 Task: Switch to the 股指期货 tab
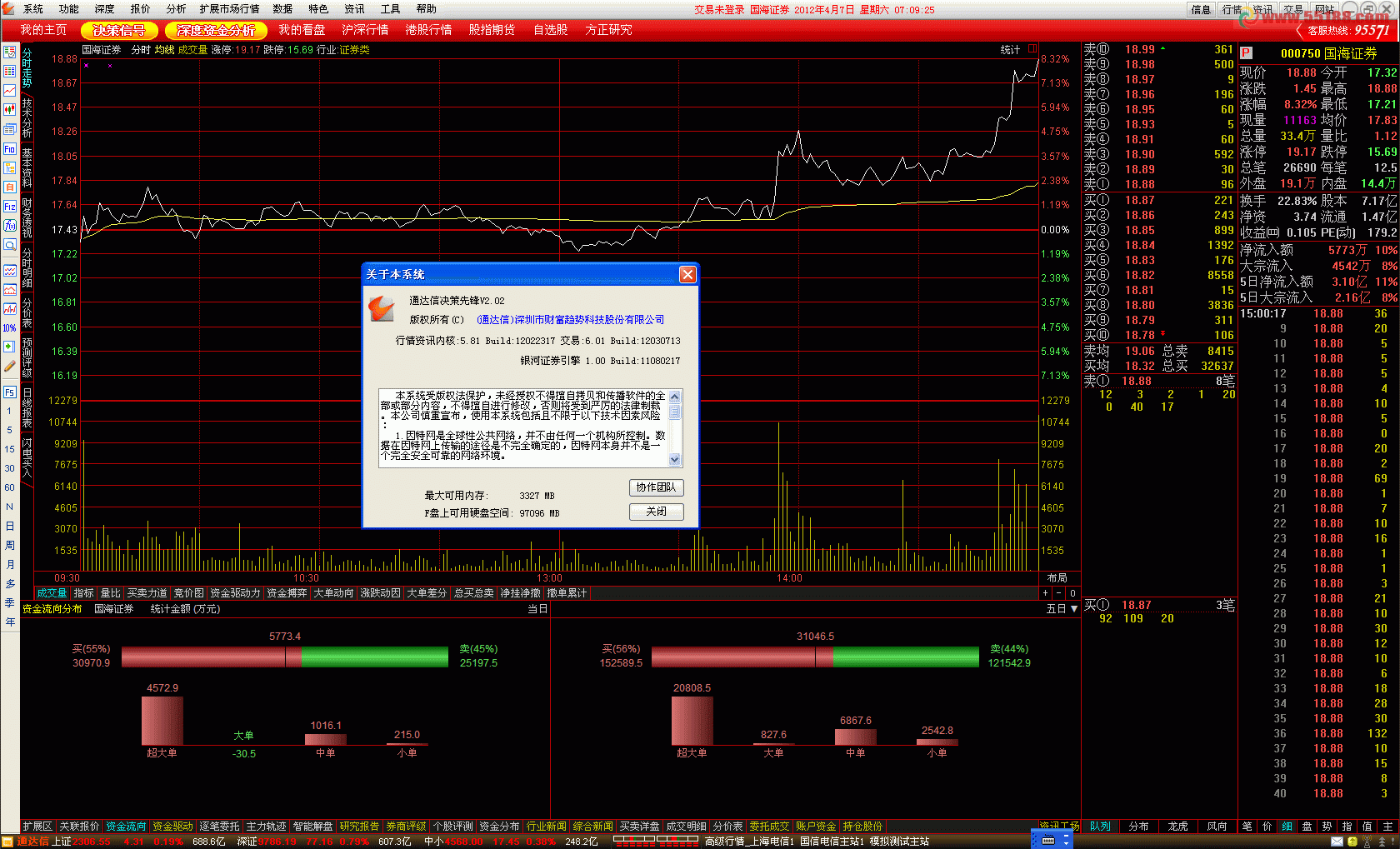(x=492, y=30)
